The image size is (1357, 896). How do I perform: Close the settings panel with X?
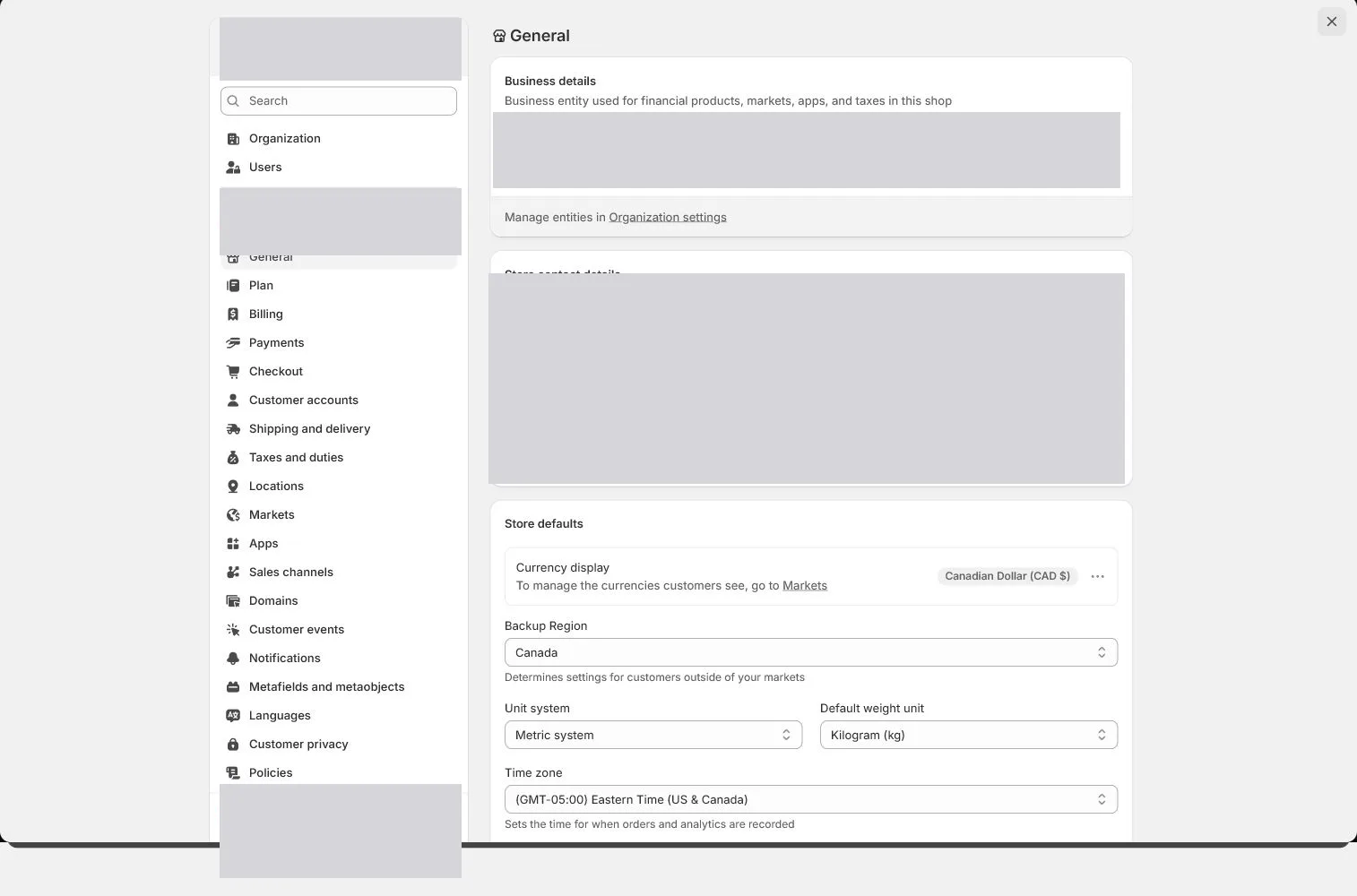point(1332,22)
